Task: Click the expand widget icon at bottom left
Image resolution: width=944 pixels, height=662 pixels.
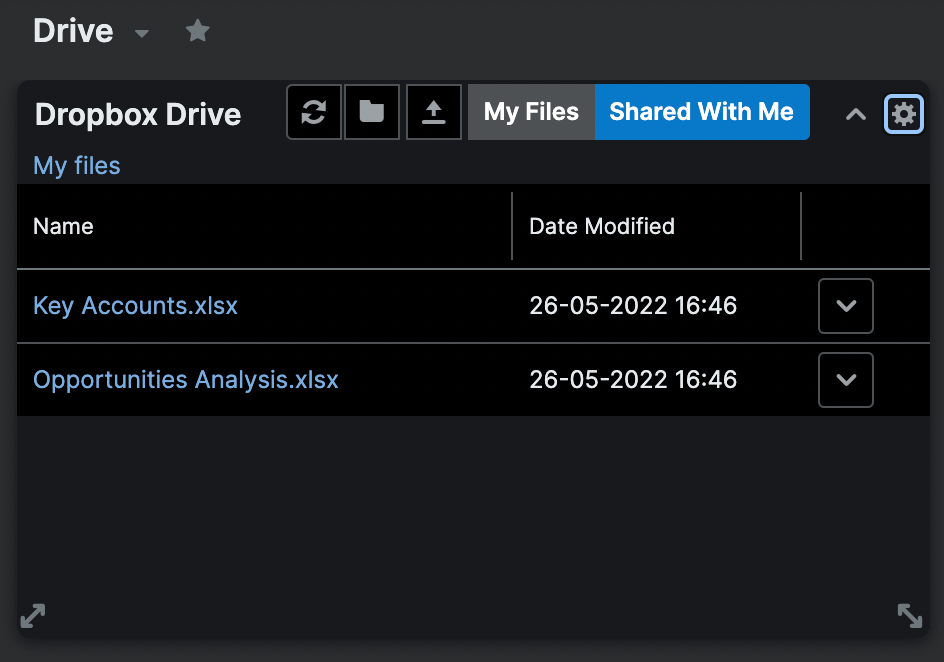Action: (32, 615)
